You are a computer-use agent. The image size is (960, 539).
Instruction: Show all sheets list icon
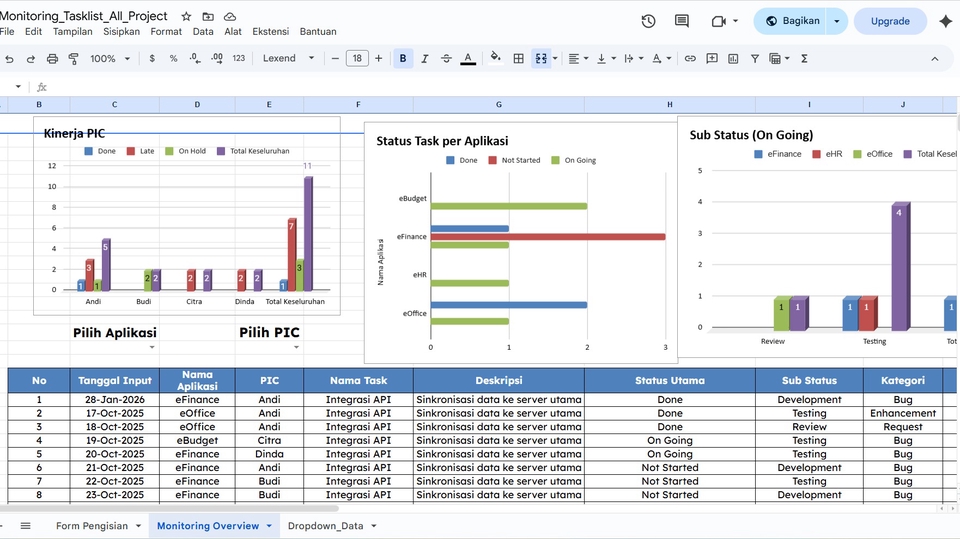pyautogui.click(x=25, y=526)
